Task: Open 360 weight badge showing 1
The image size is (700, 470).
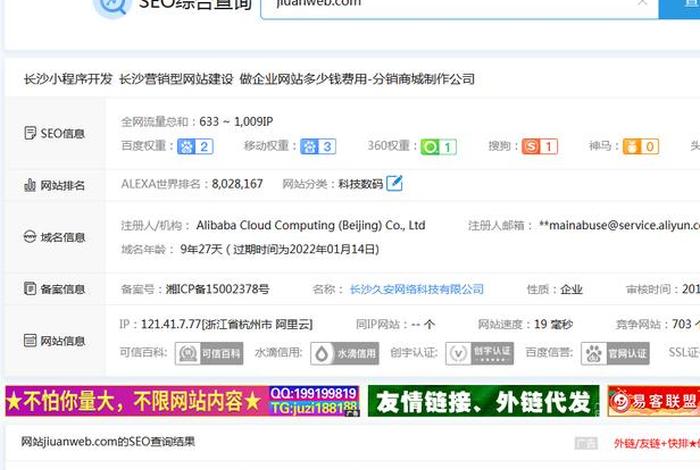Action: pyautogui.click(x=438, y=147)
